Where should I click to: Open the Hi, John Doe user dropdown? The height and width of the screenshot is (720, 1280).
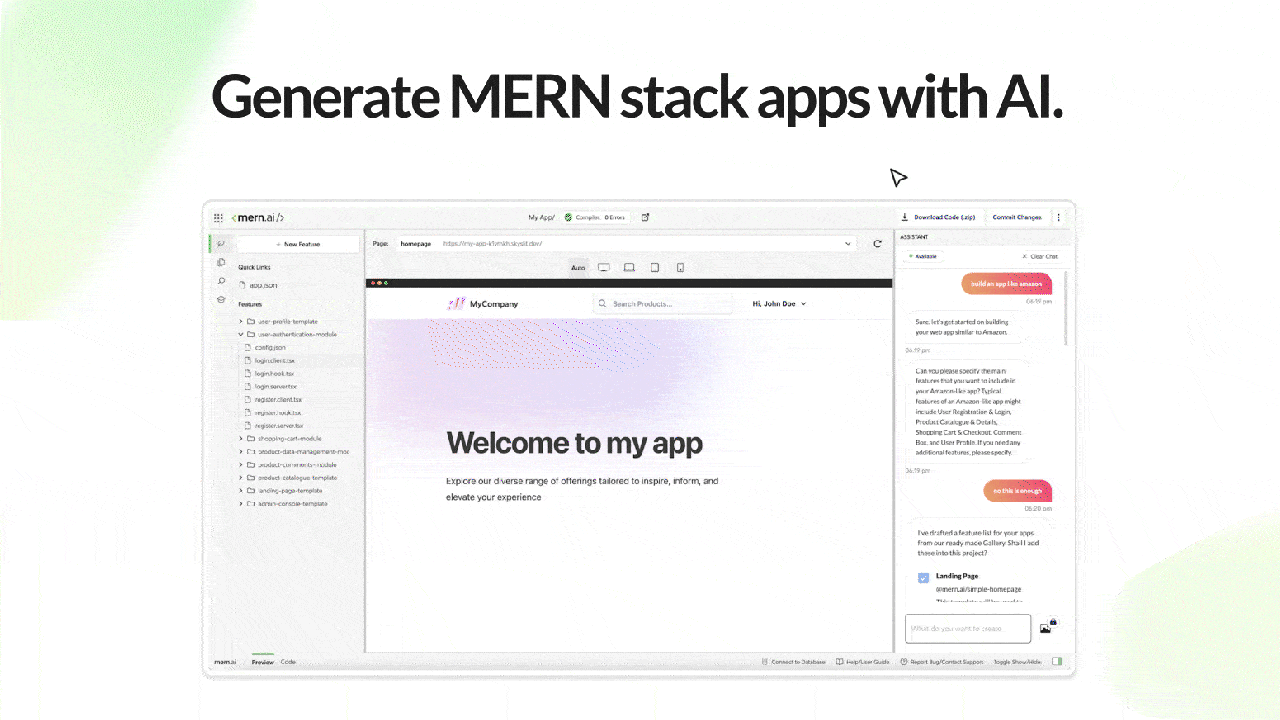click(x=779, y=303)
